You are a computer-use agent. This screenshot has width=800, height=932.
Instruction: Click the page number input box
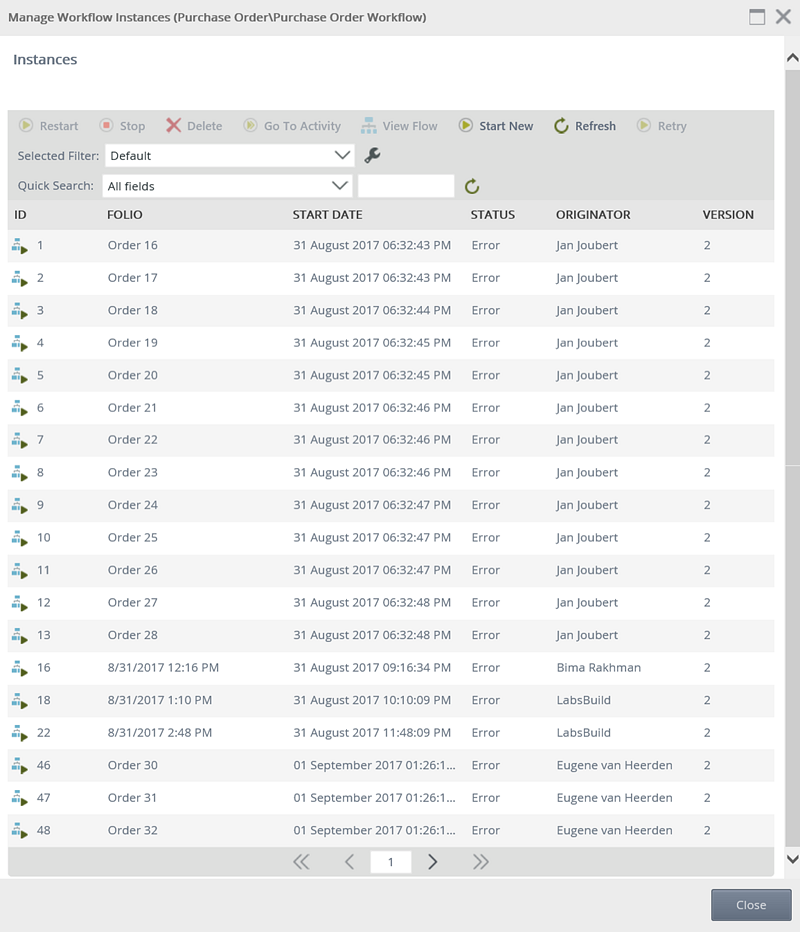point(390,862)
